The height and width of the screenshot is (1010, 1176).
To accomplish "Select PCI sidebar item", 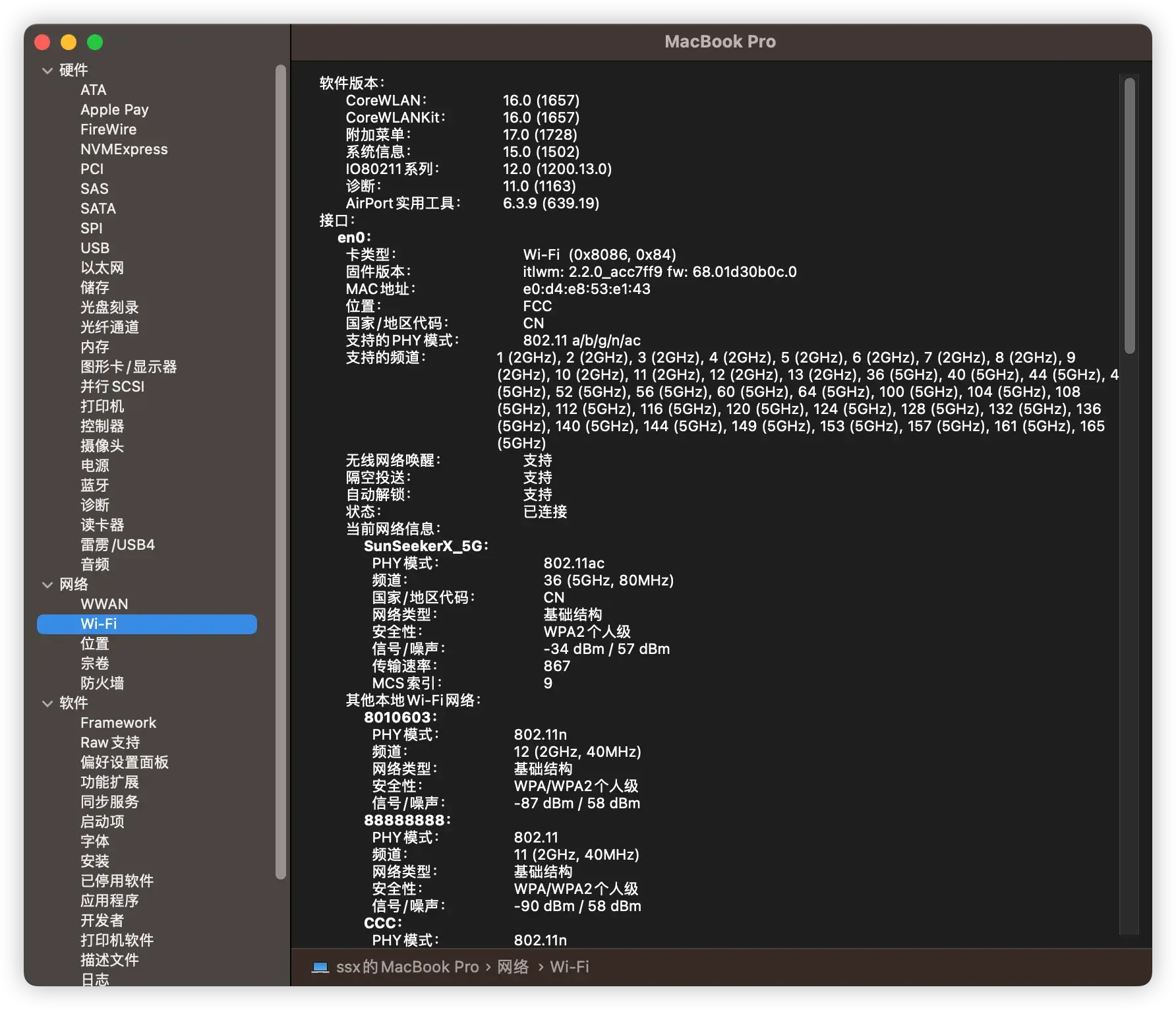I will [92, 169].
